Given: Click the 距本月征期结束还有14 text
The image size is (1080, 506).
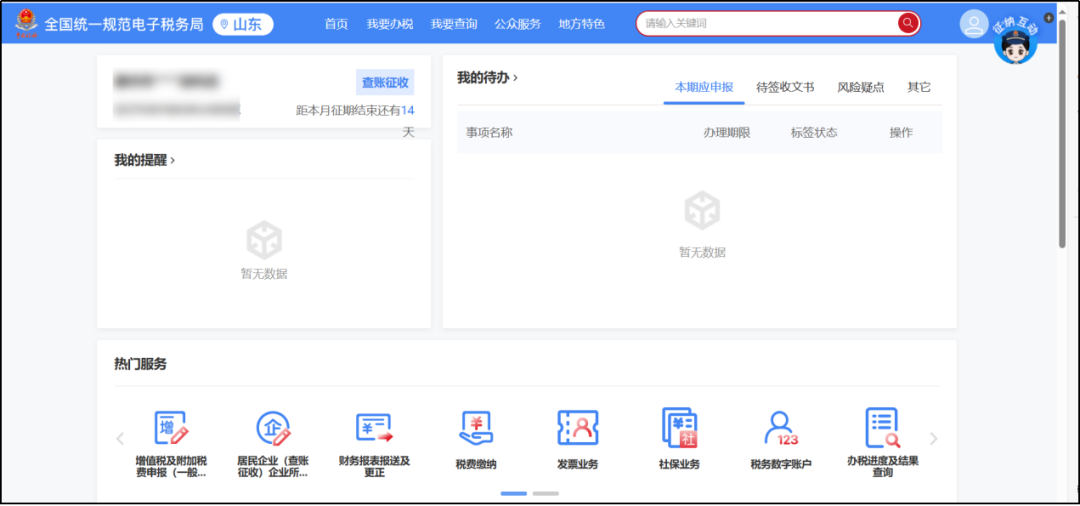Looking at the screenshot, I should (355, 110).
